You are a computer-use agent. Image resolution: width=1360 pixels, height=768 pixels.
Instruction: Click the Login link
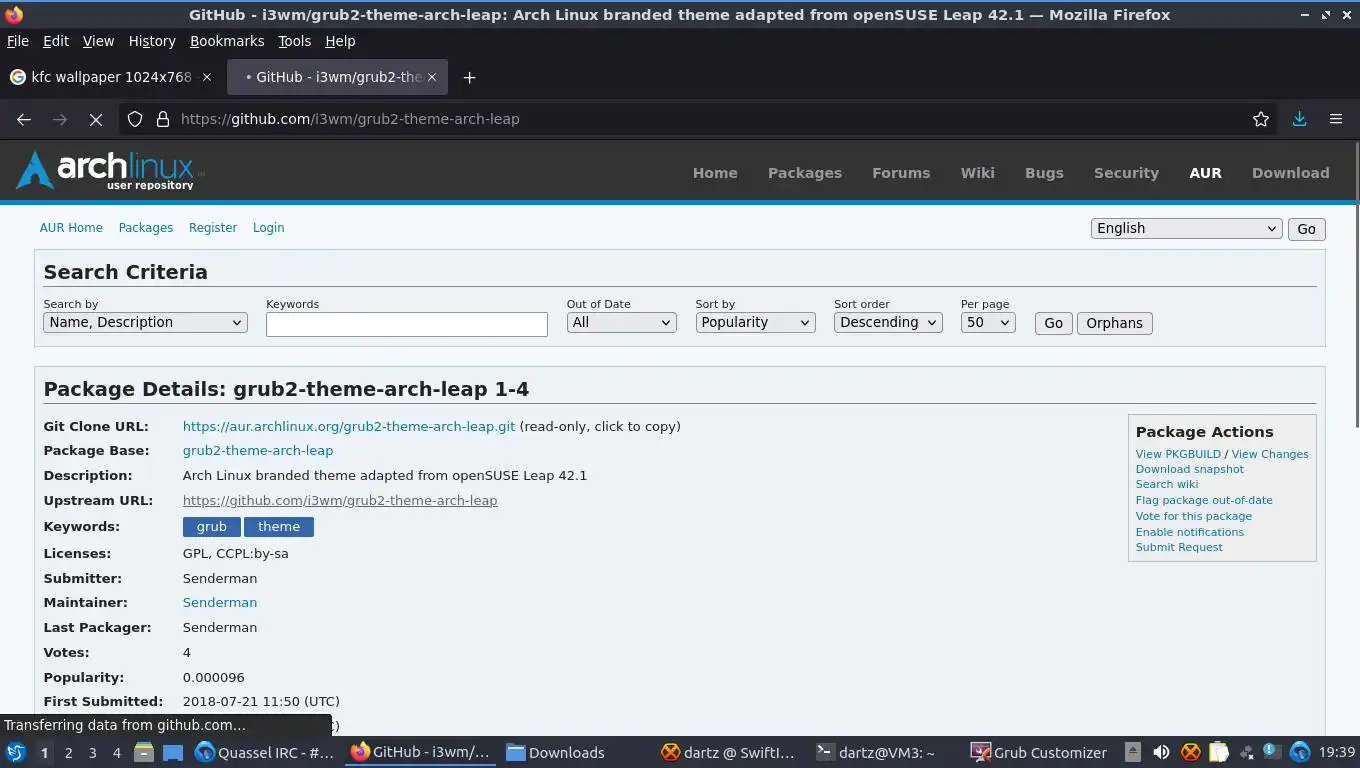click(268, 228)
